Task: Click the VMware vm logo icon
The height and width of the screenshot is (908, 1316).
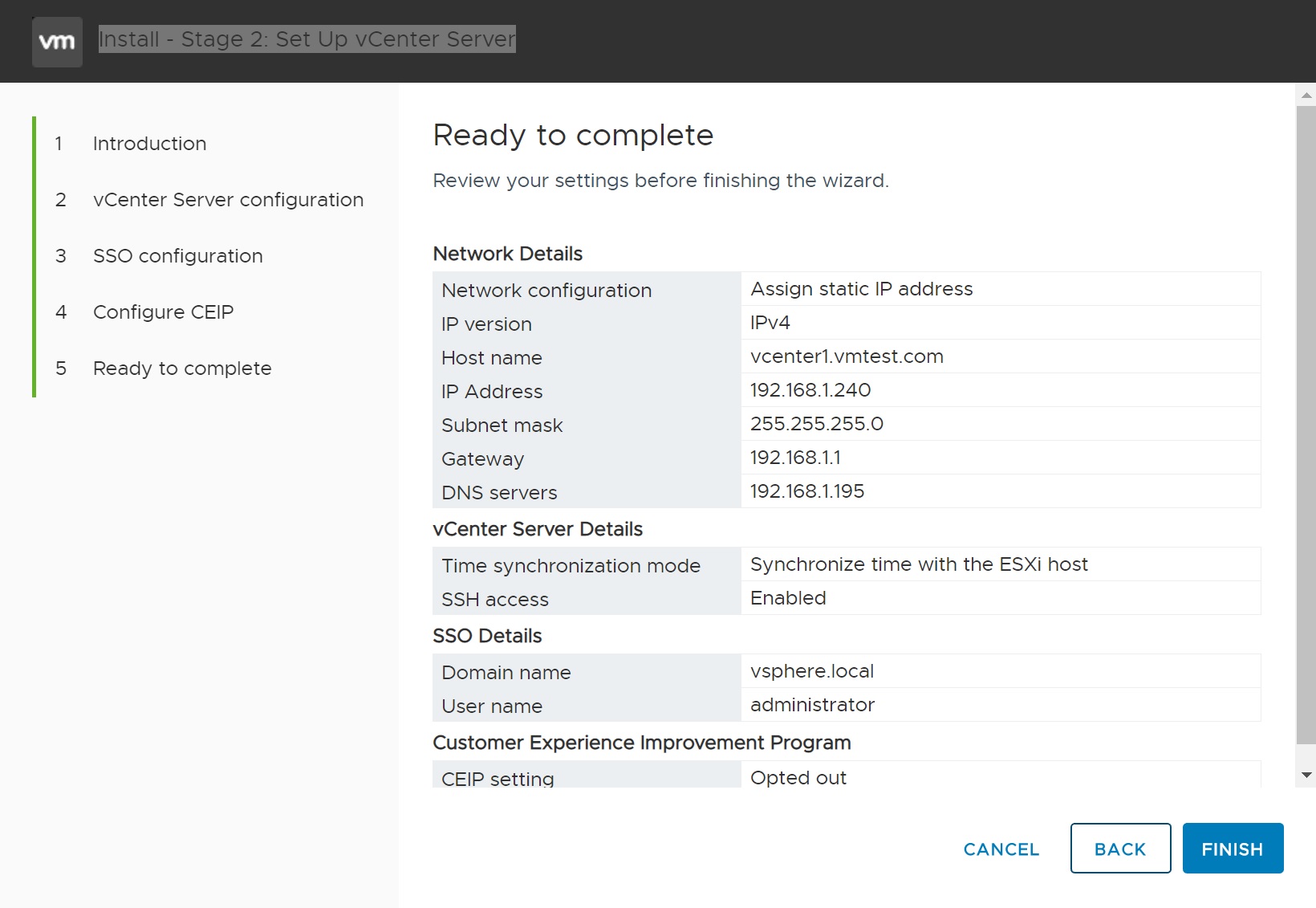Action: [57, 42]
